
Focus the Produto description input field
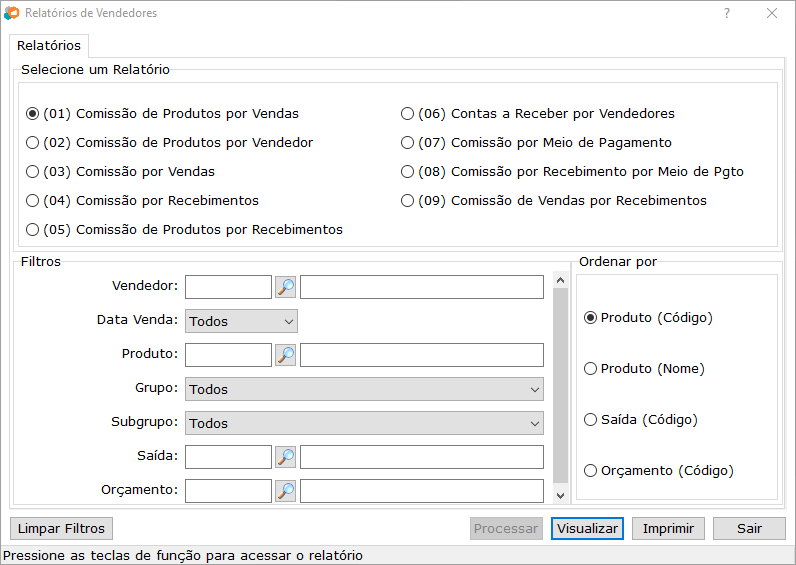click(422, 355)
